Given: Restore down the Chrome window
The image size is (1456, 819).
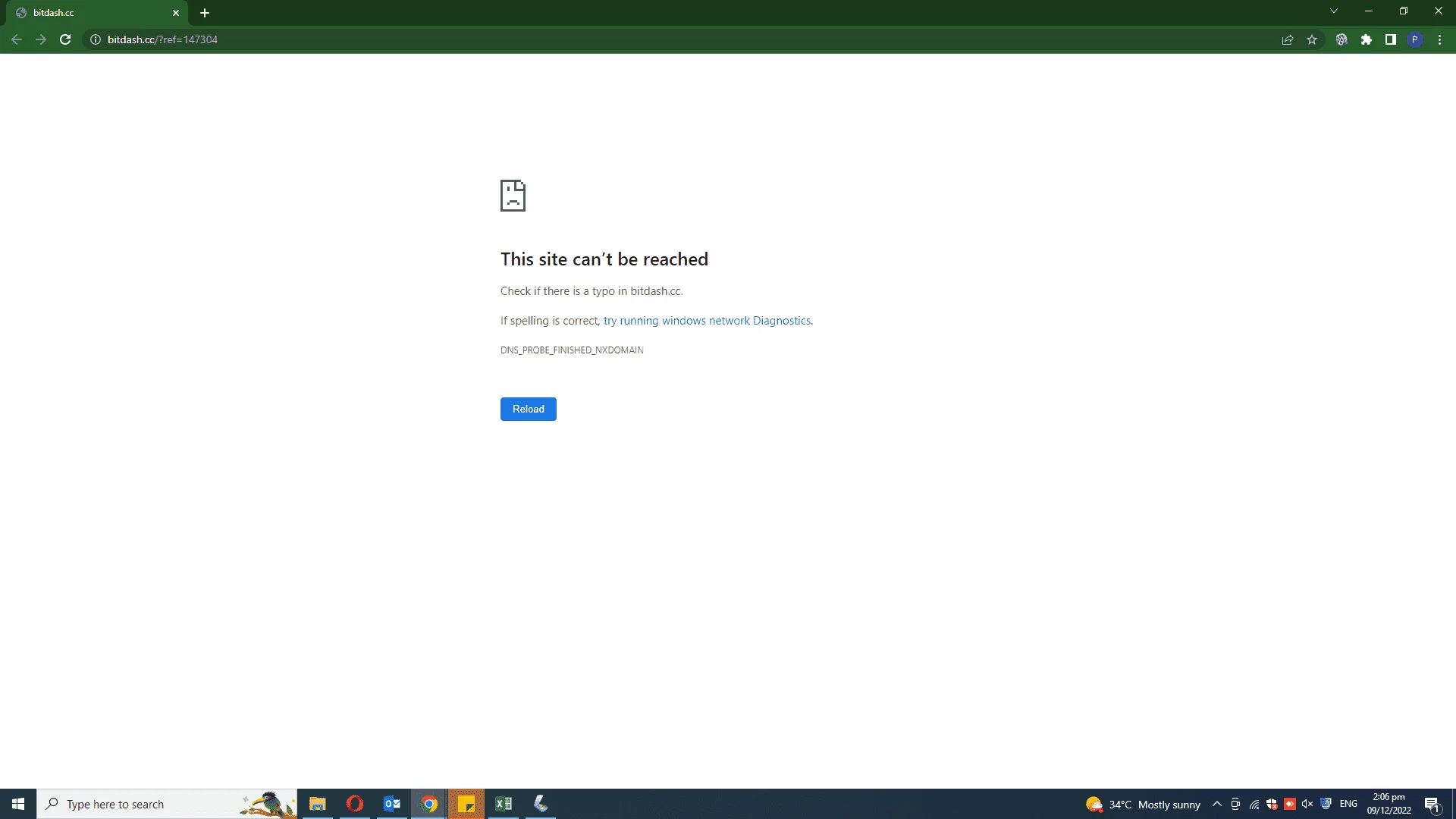Looking at the screenshot, I should [x=1404, y=11].
